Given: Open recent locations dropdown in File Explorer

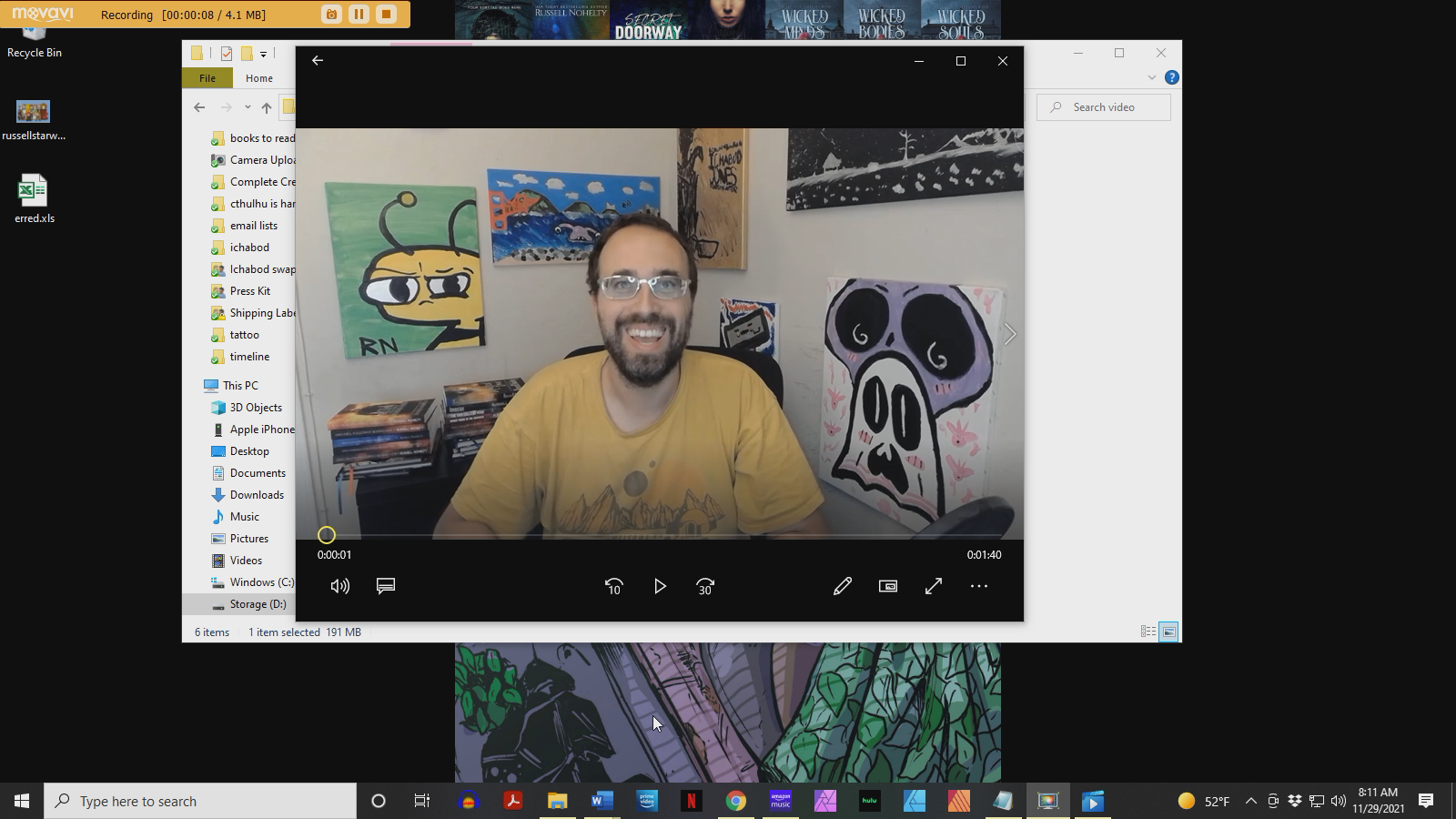Looking at the screenshot, I should [248, 107].
